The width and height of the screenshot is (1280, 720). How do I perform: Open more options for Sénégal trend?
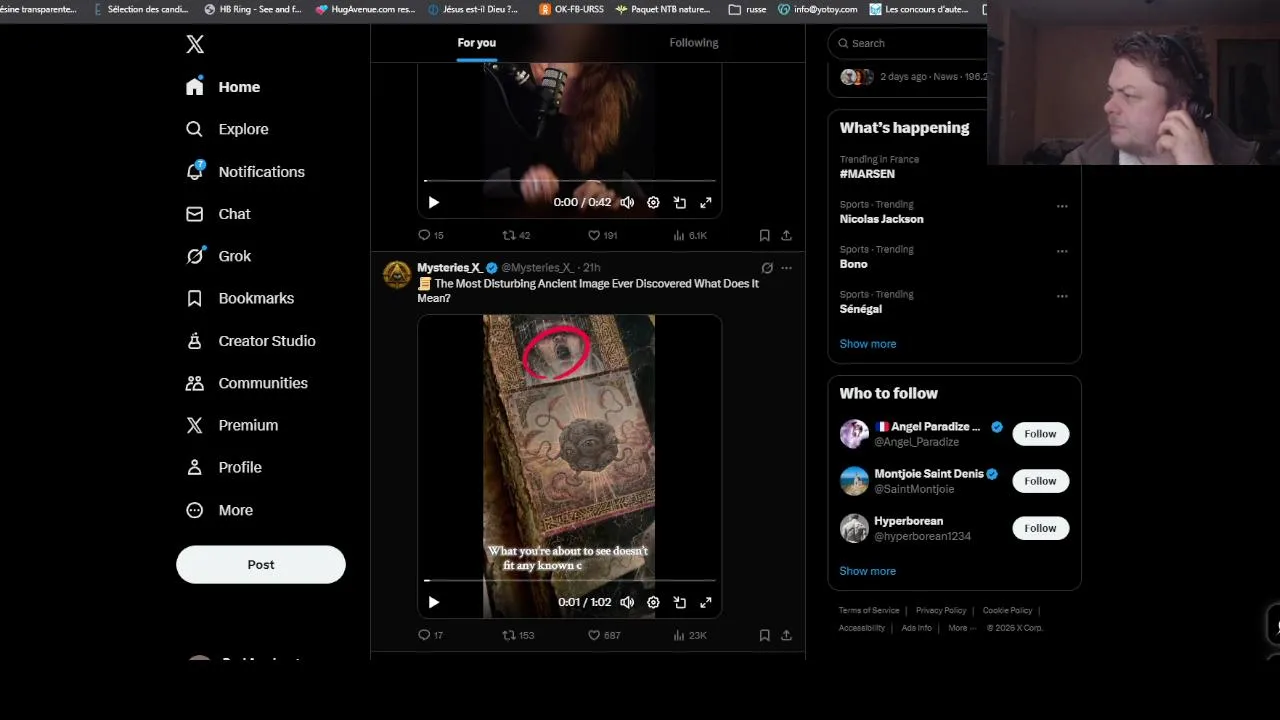1062,296
